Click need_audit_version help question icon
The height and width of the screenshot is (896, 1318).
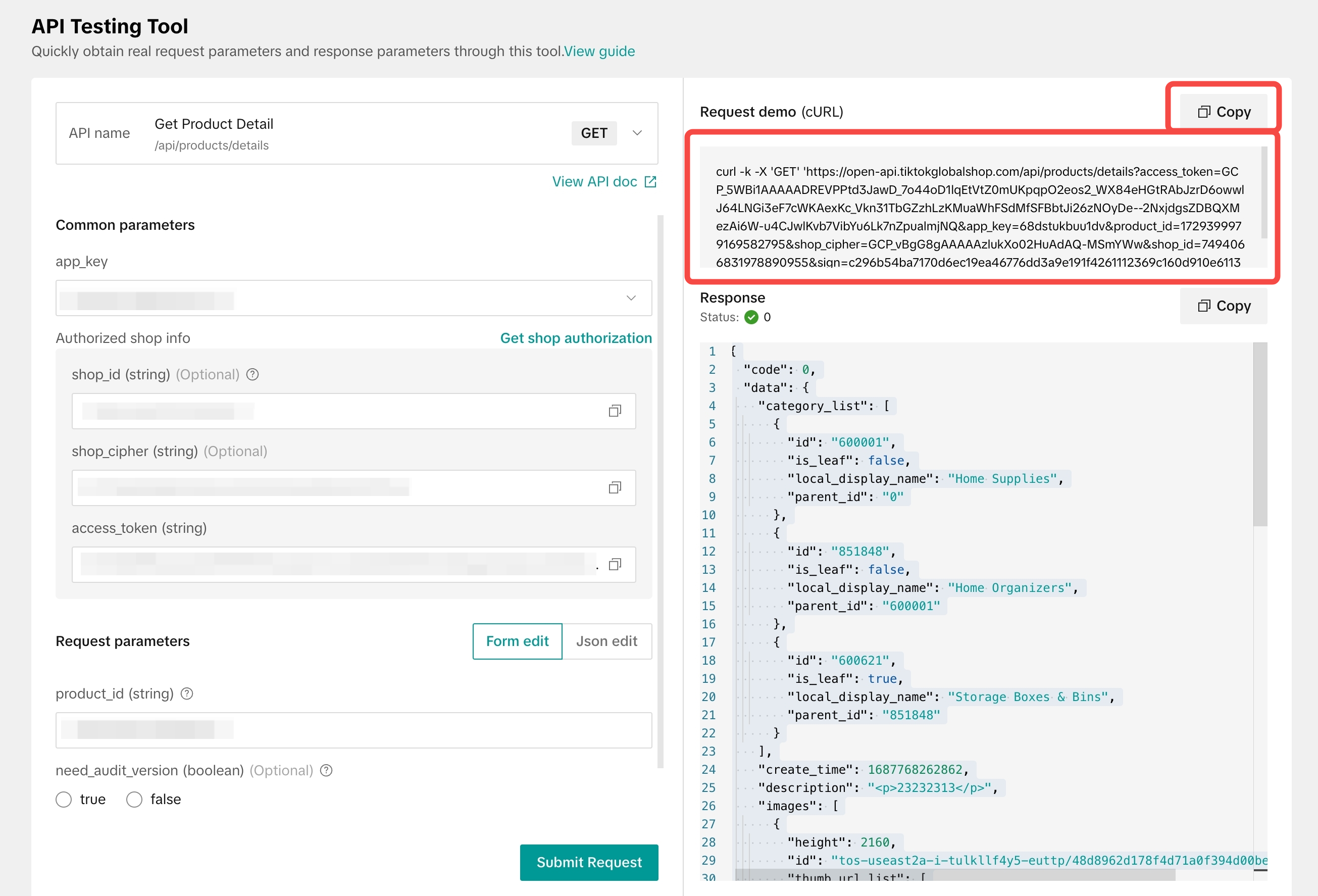[x=326, y=770]
